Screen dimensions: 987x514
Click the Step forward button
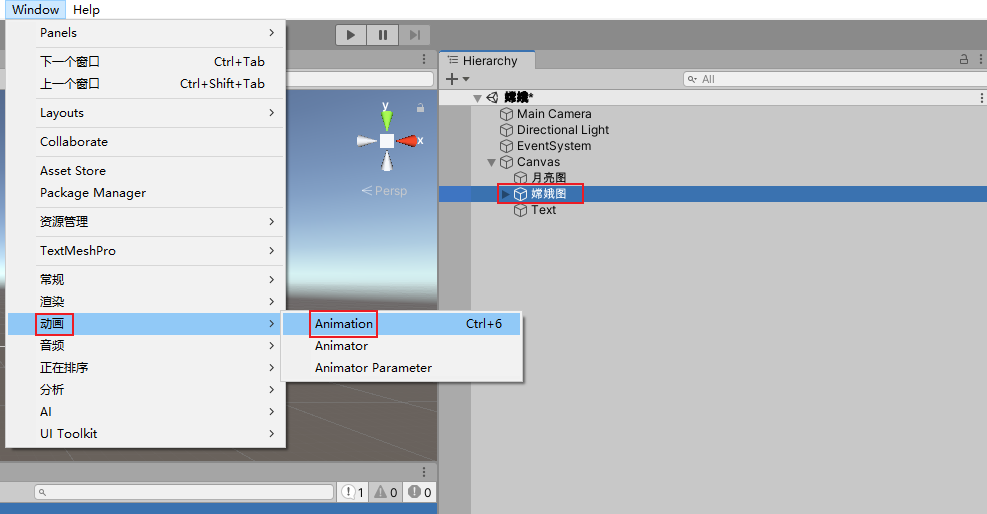[x=414, y=35]
